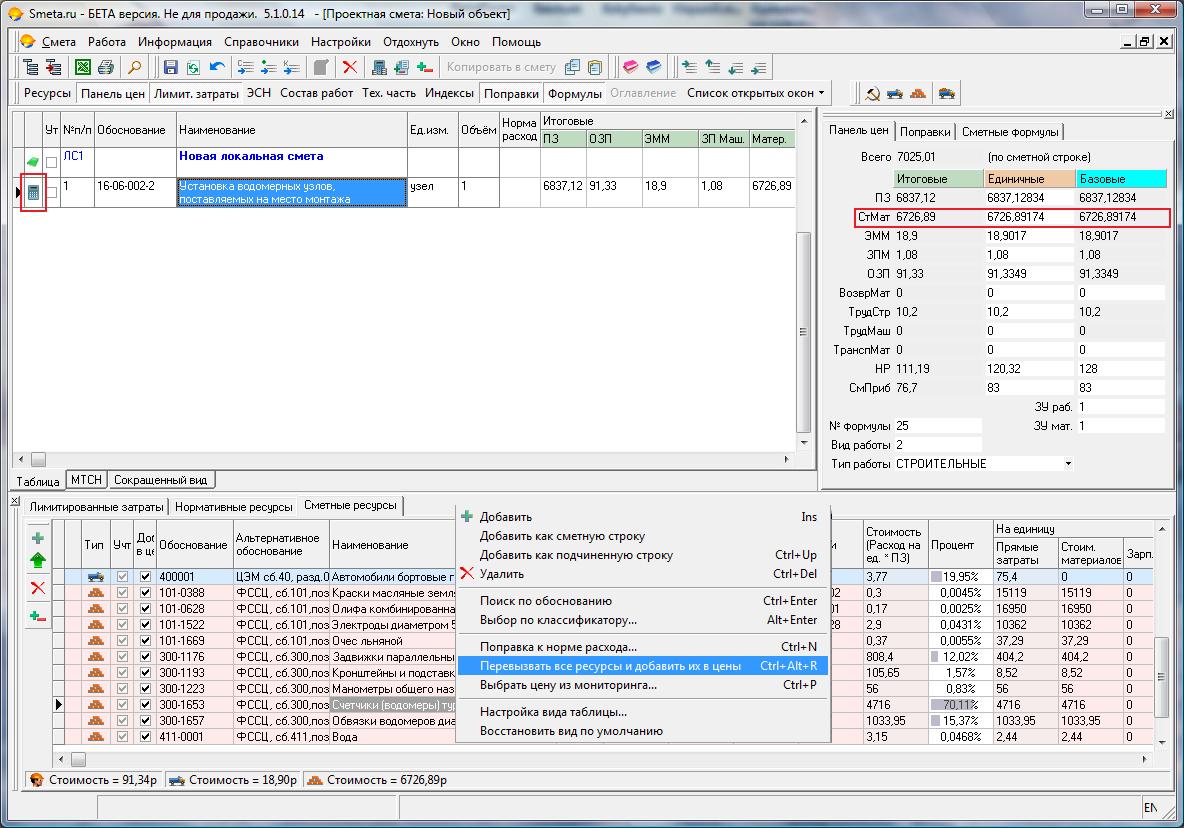This screenshot has width=1184, height=828.
Task: Expand the Список открытых окон dropdown
Action: coord(757,93)
